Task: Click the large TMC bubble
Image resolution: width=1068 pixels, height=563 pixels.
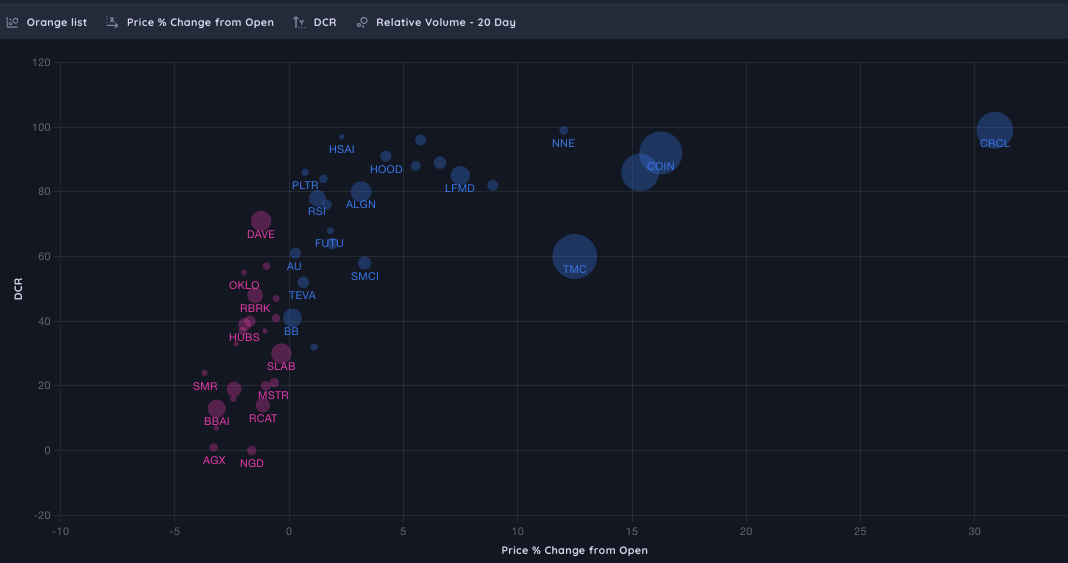Action: (574, 257)
